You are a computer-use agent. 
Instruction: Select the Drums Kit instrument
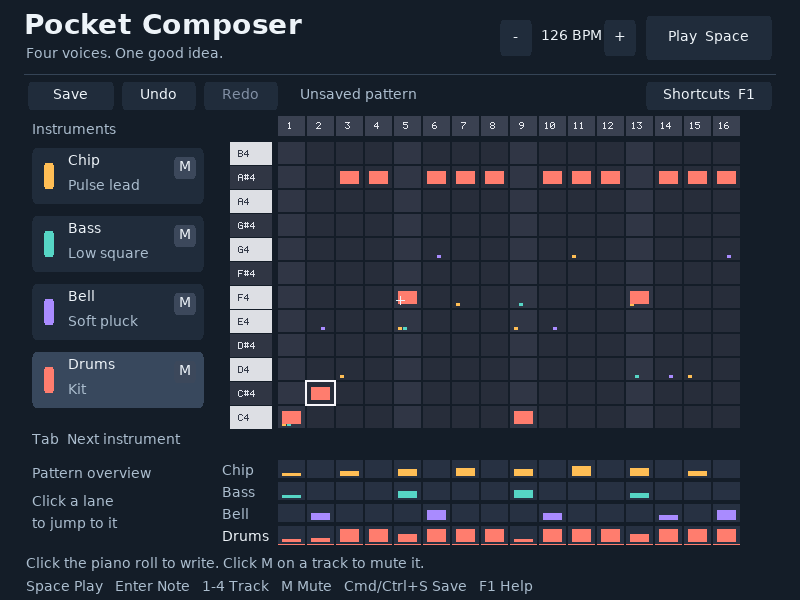click(x=118, y=380)
